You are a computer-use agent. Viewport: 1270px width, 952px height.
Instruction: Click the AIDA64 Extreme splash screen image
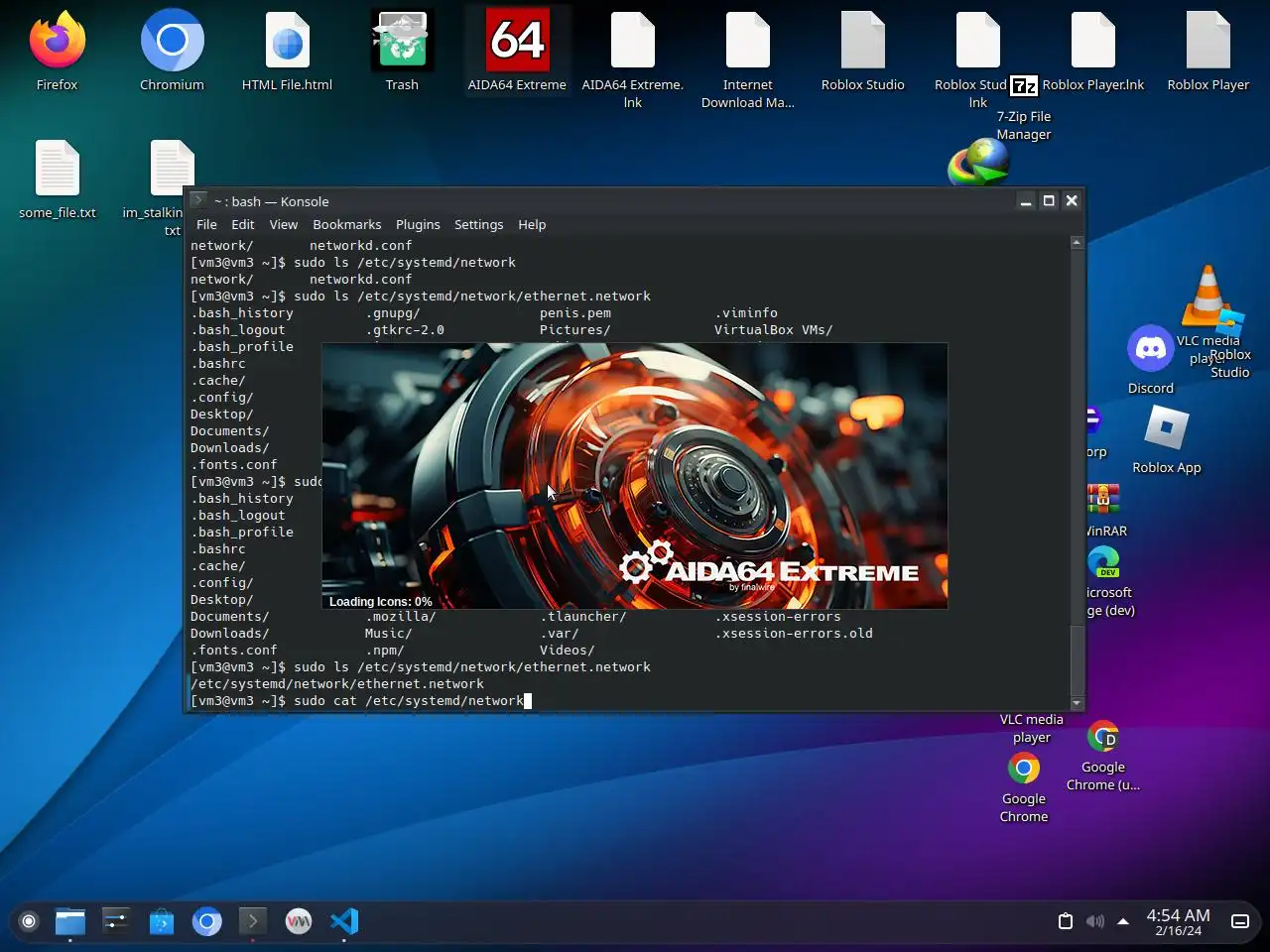(635, 476)
